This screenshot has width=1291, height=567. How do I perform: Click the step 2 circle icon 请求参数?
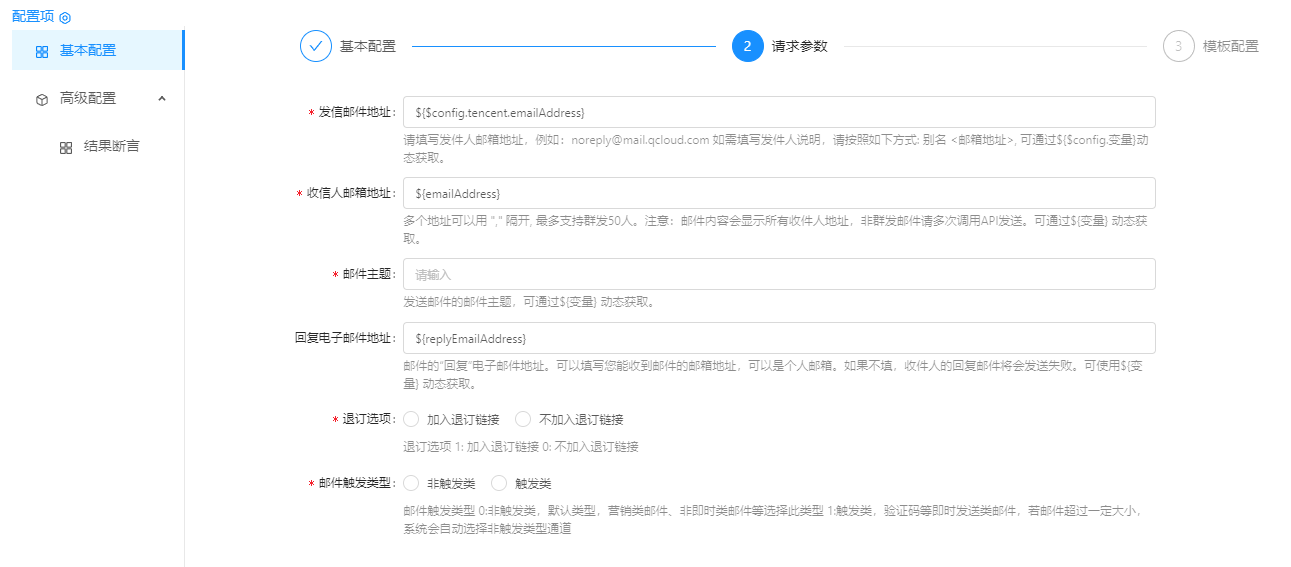(x=747, y=46)
